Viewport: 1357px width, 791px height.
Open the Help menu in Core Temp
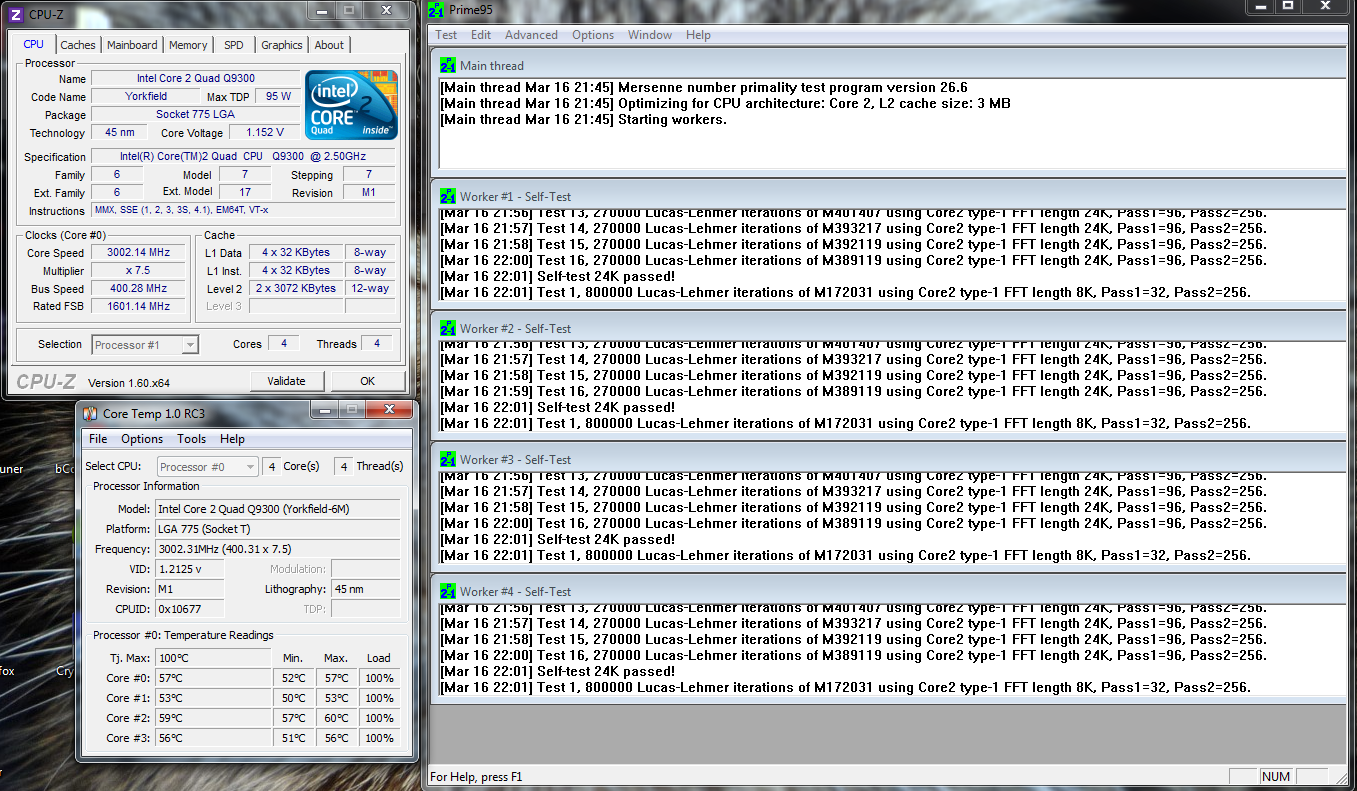pyautogui.click(x=232, y=439)
